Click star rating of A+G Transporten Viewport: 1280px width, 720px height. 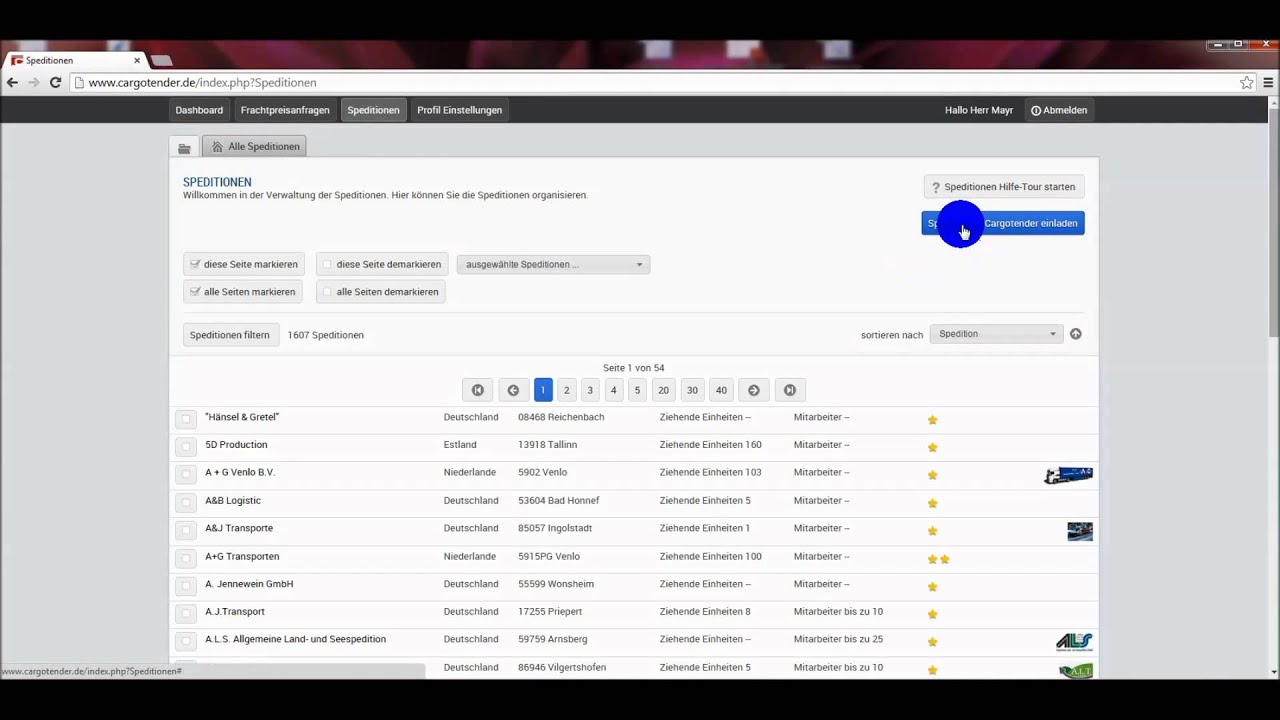click(x=938, y=559)
